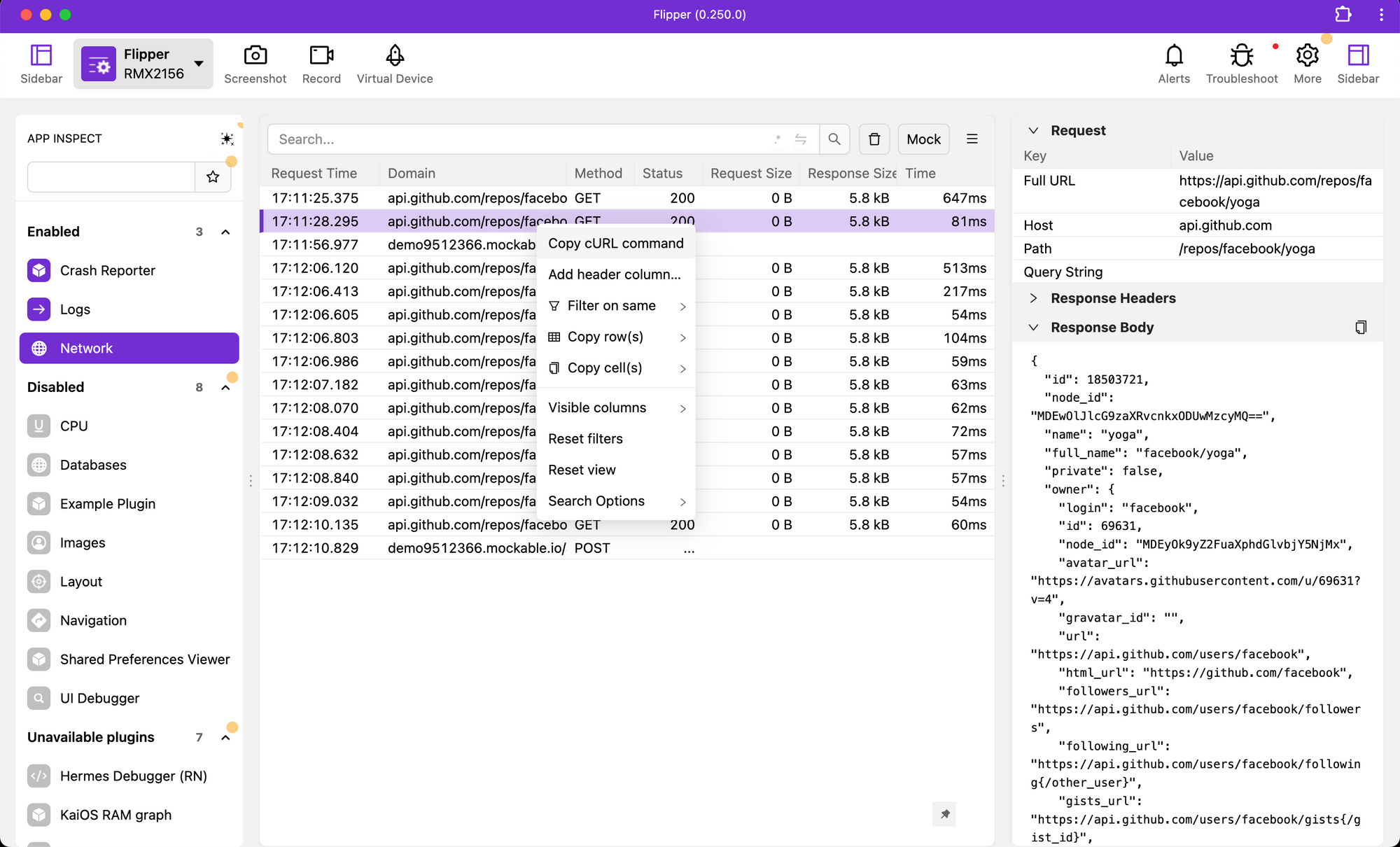Toggle left Sidebar button in toolbar
This screenshot has width=1400, height=847.
[x=41, y=64]
